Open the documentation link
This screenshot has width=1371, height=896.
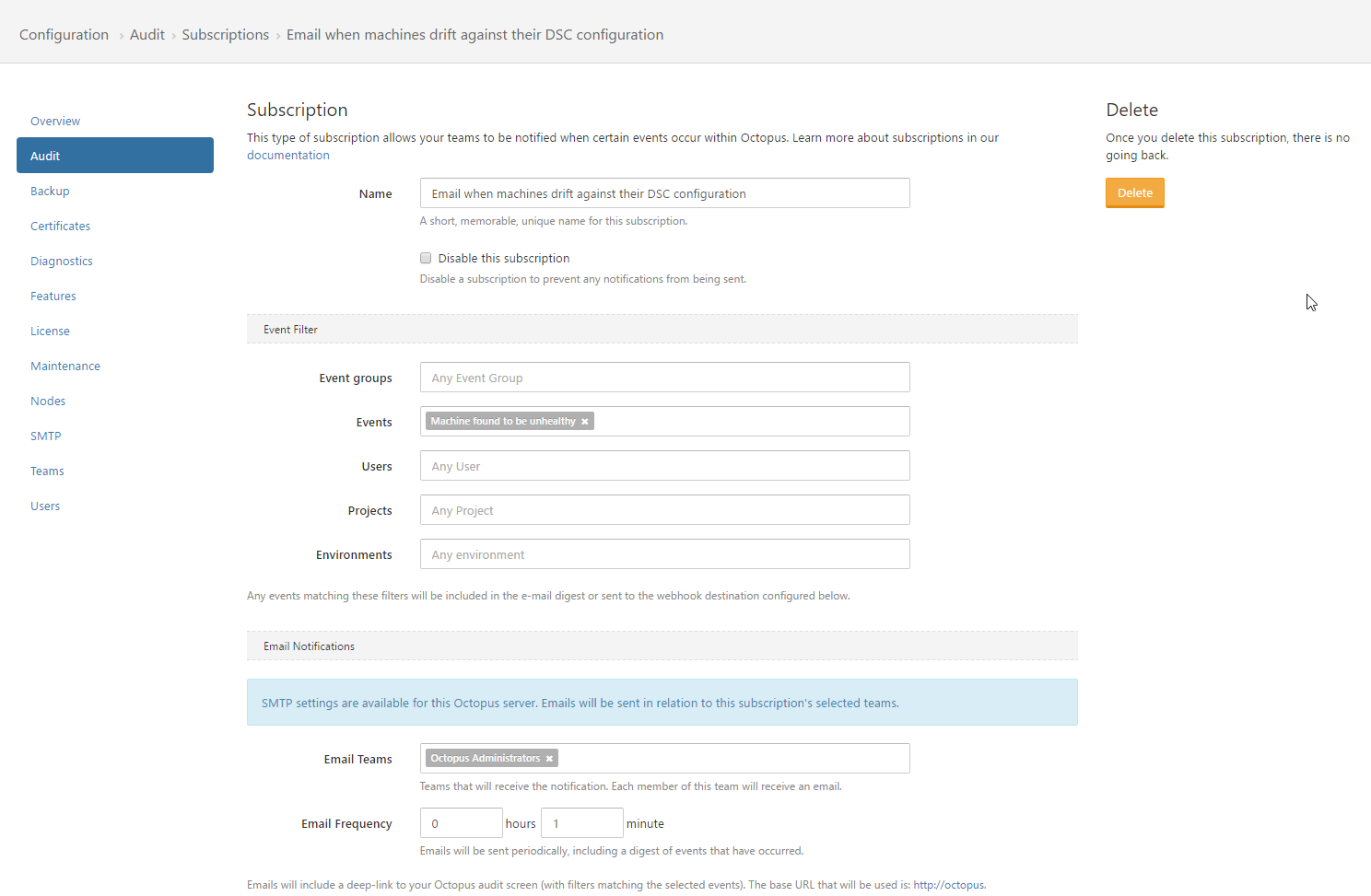pos(287,156)
